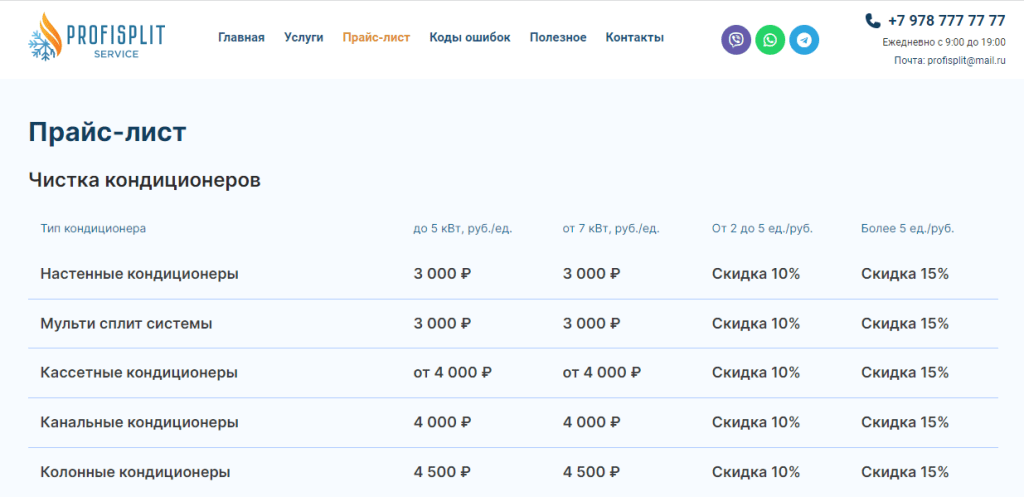Image resolution: width=1024 pixels, height=497 pixels.
Task: Call phone number +7 978 777 77 77
Action: (946, 20)
